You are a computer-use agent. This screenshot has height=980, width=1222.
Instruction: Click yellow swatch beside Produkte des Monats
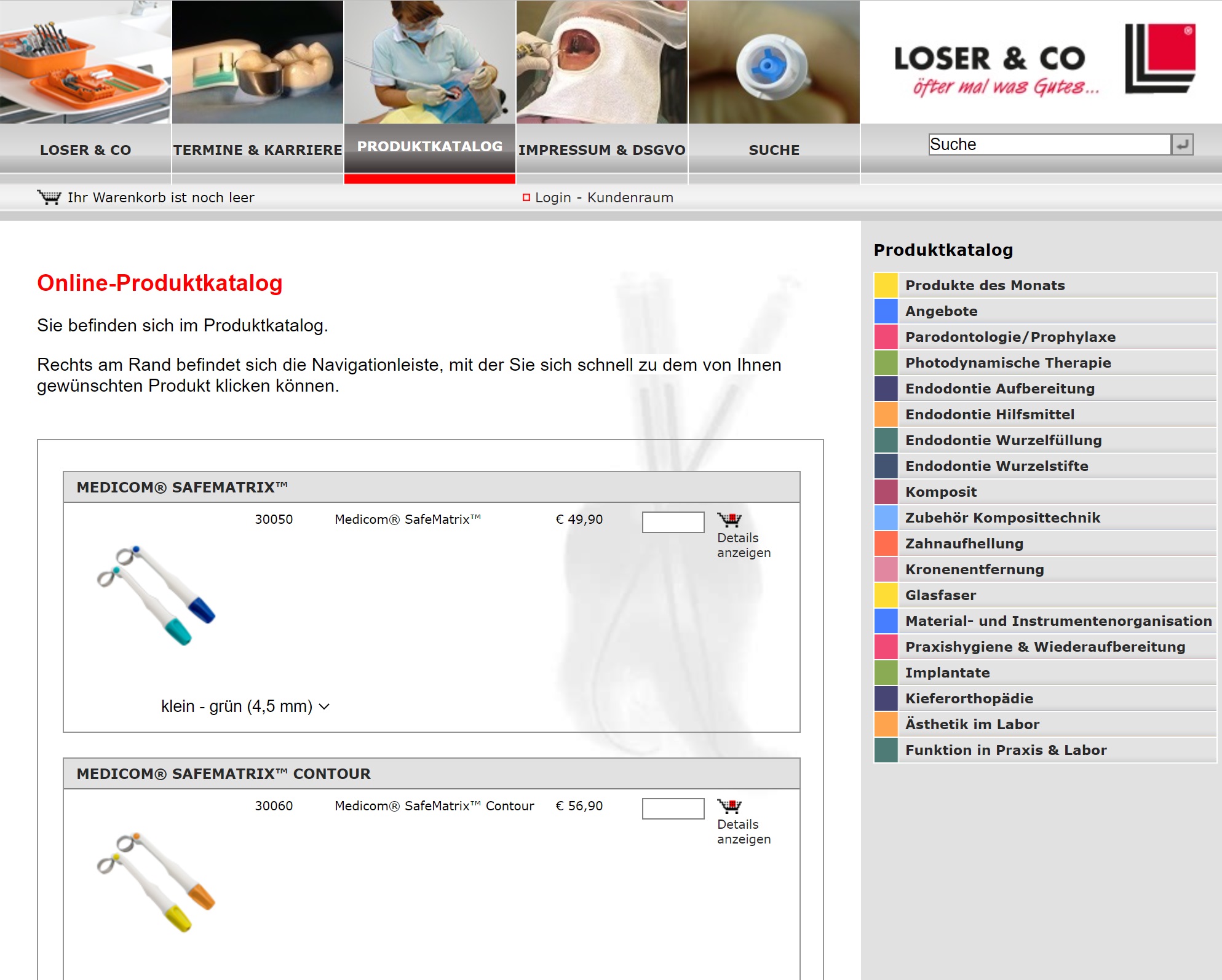pyautogui.click(x=886, y=285)
